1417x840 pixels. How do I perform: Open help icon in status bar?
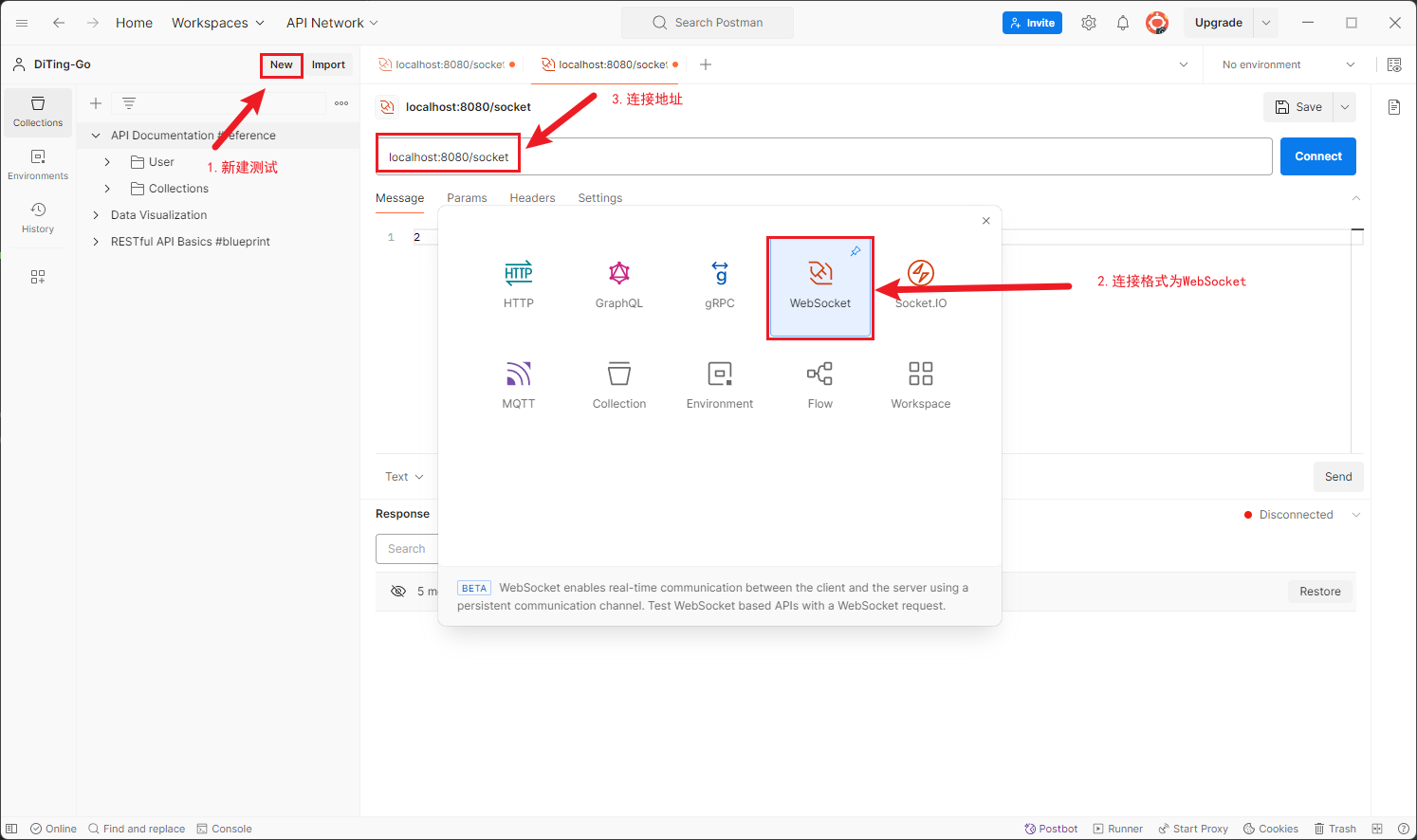coord(1404,829)
